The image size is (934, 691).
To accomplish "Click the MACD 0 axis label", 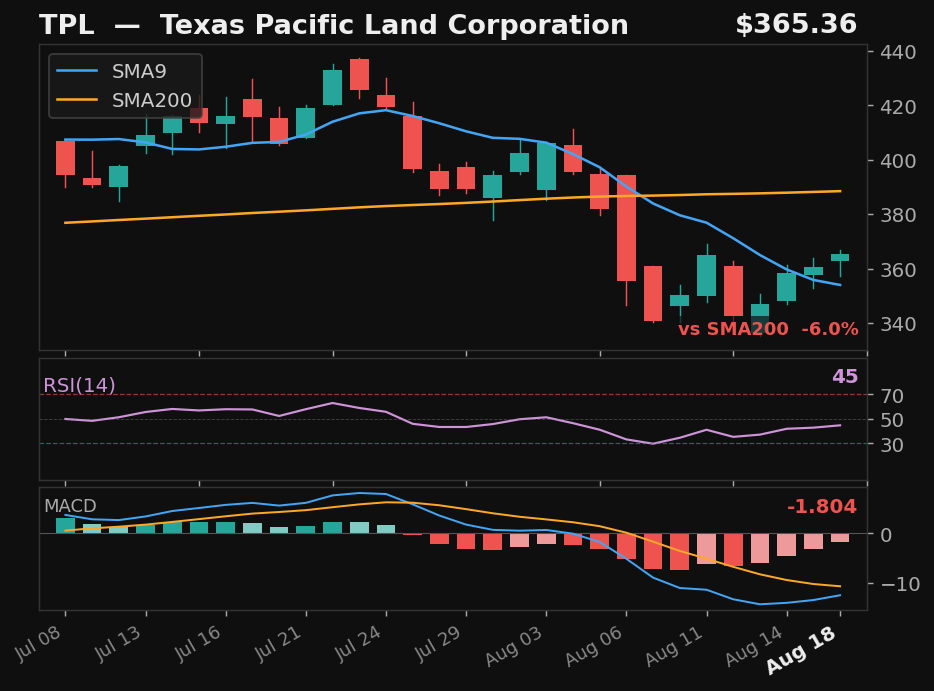I will point(886,535).
